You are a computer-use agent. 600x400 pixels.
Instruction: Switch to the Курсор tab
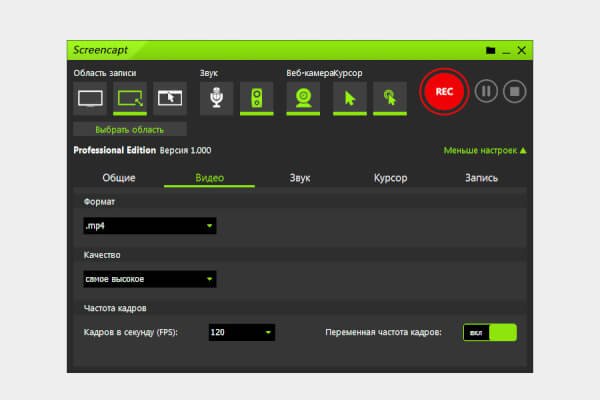(x=390, y=178)
